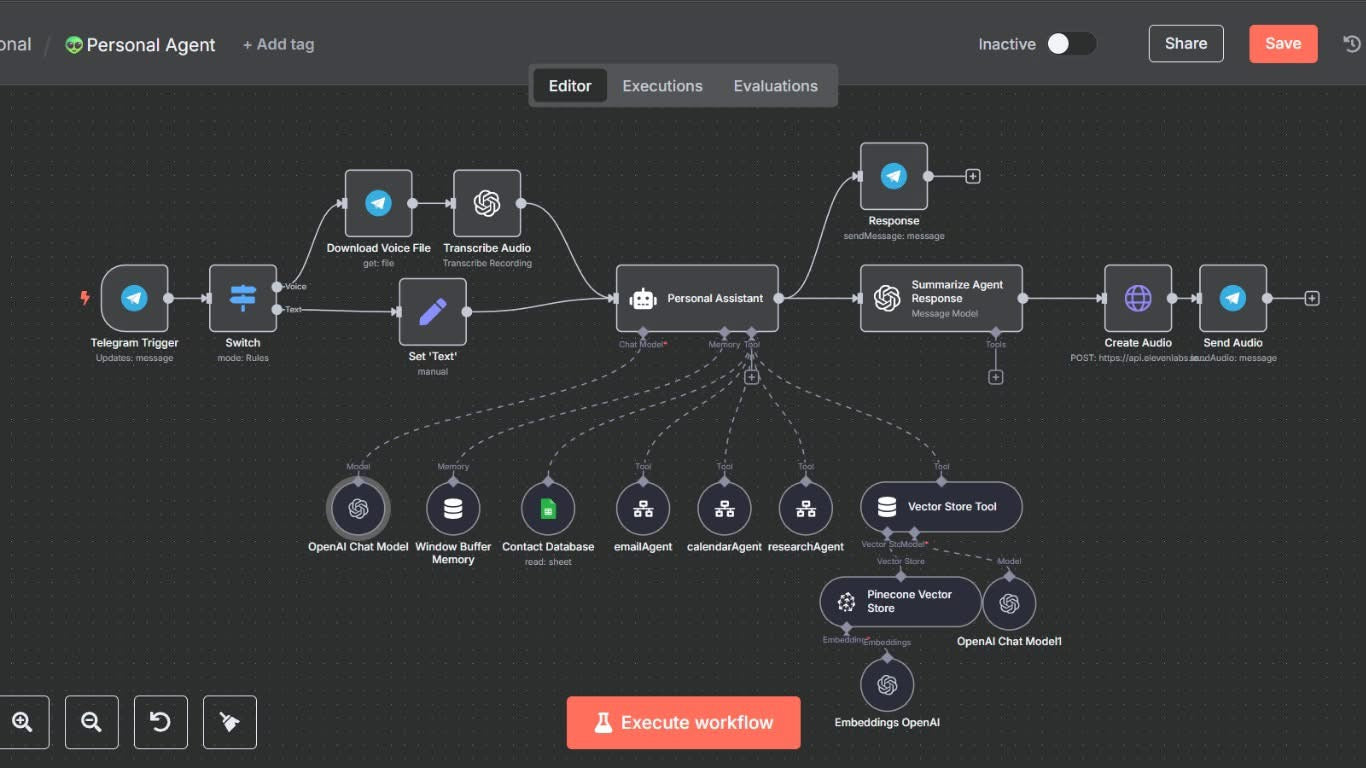
Task: Open the Personal Assistant agent node
Action: [x=697, y=298]
